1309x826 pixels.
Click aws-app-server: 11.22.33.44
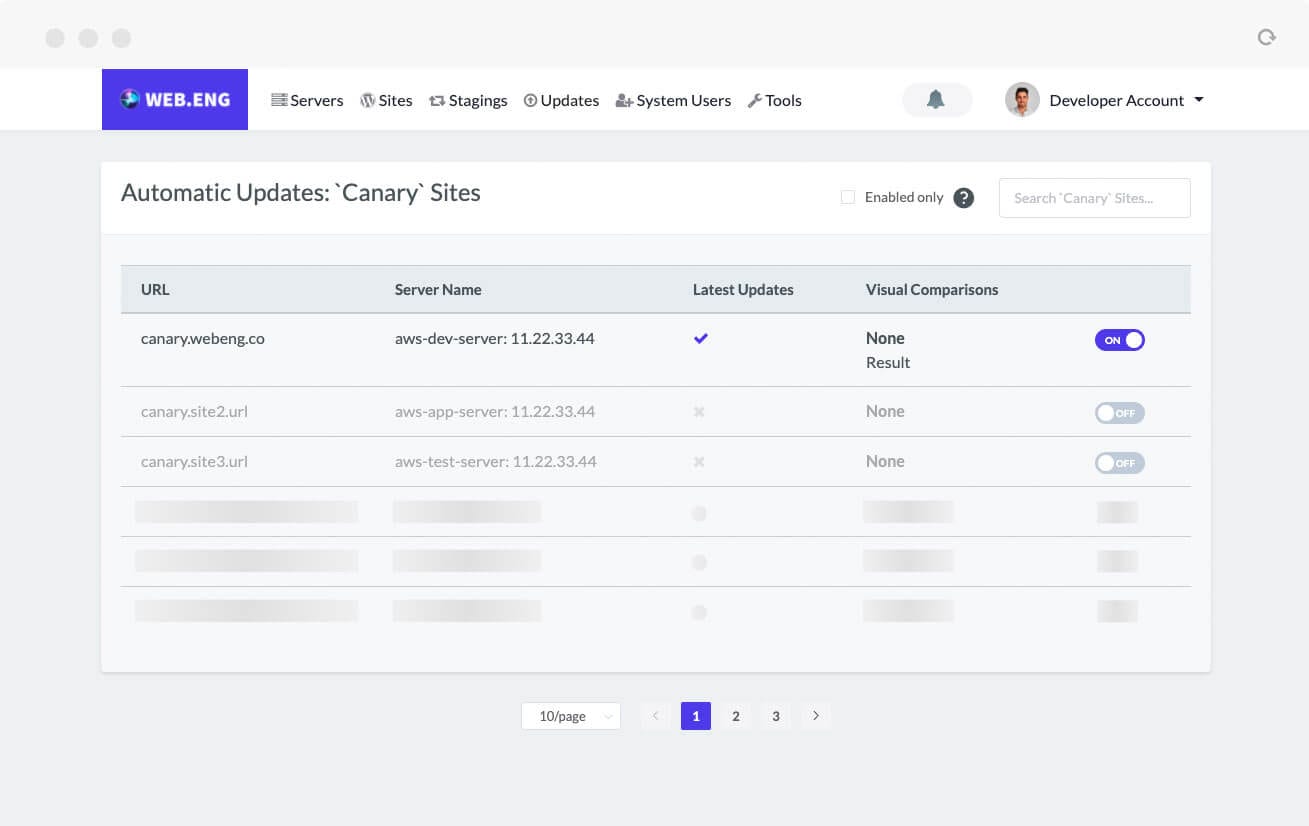pos(495,412)
